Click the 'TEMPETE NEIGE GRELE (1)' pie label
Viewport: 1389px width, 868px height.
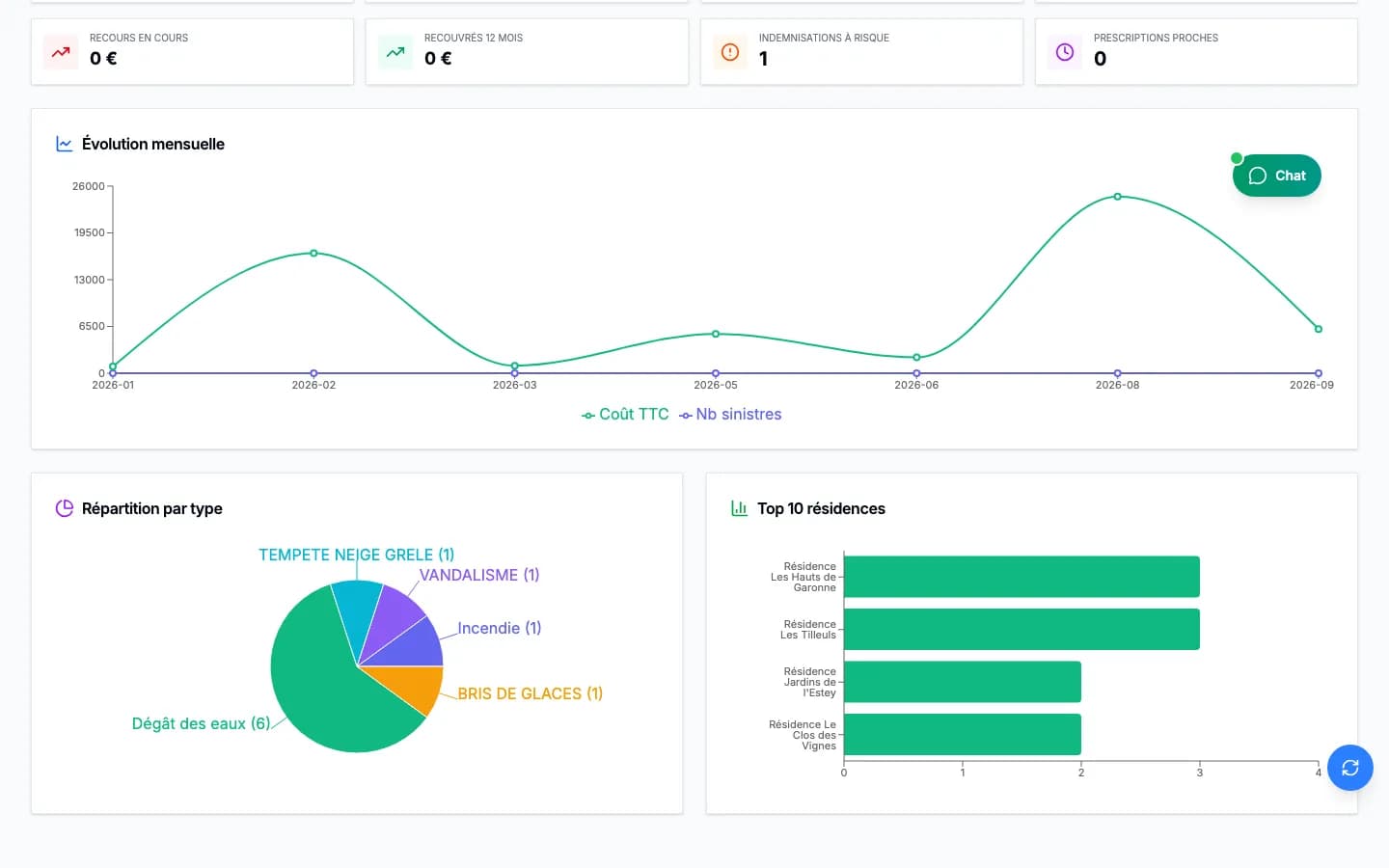(x=356, y=555)
